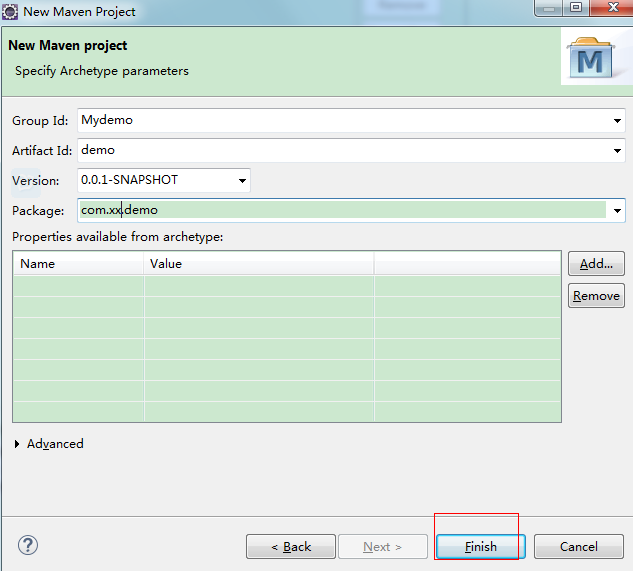Go back with the Back button

click(291, 546)
